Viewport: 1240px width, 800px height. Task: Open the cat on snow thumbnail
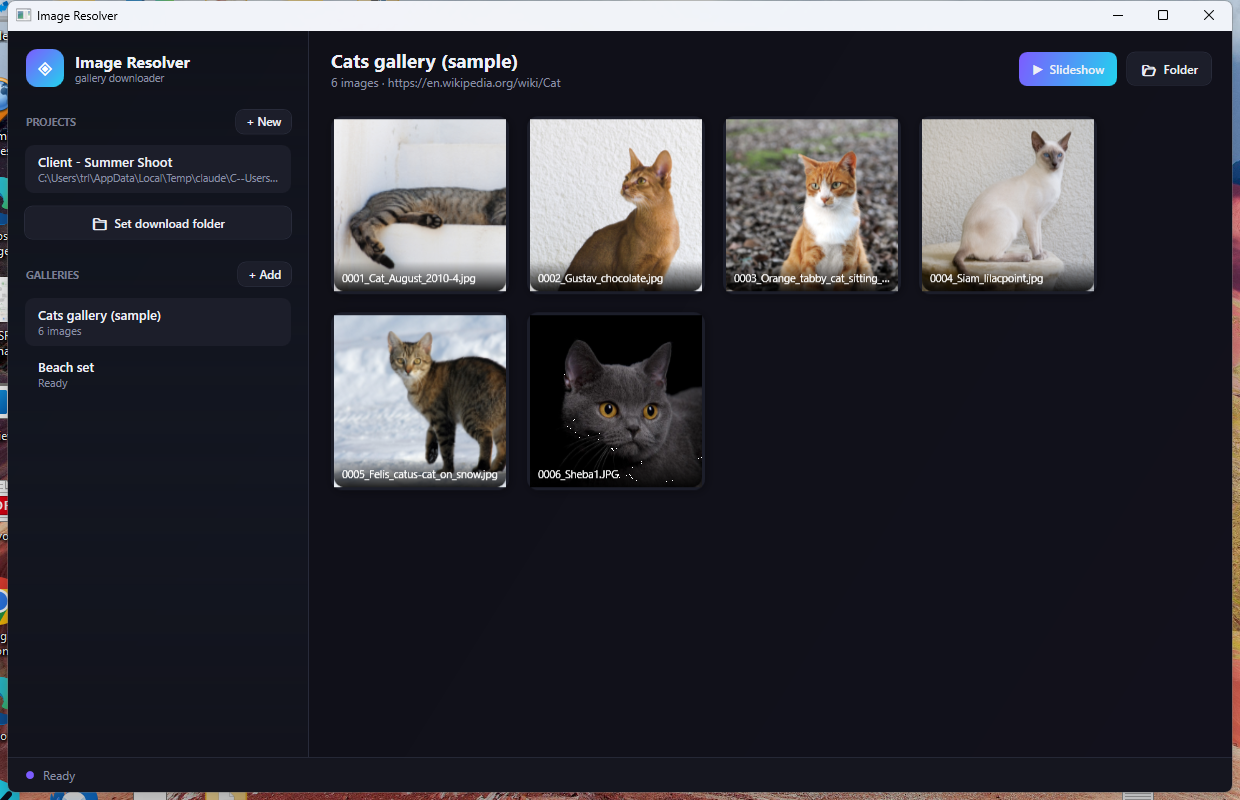coord(420,401)
